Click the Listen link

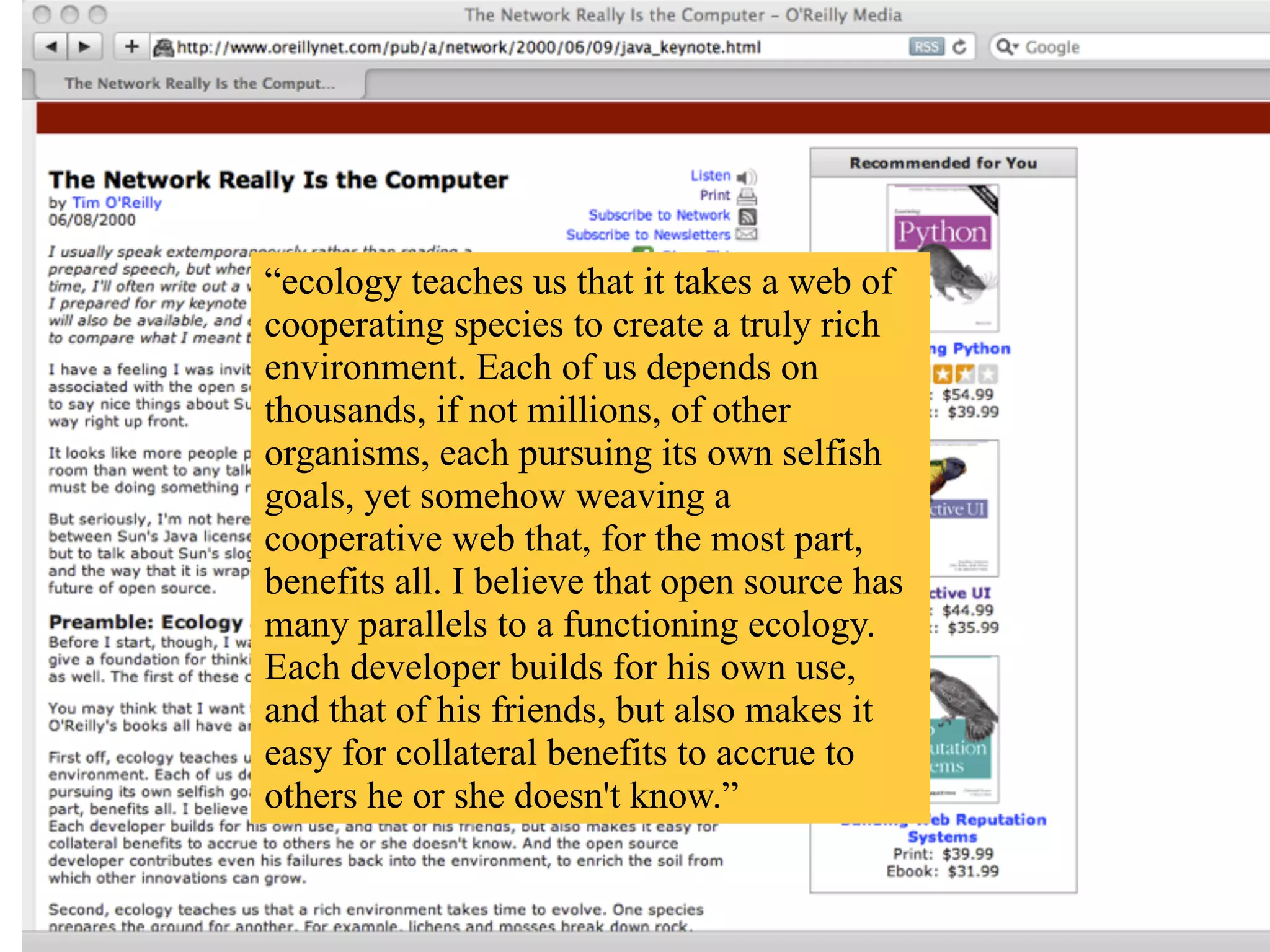pyautogui.click(x=711, y=175)
